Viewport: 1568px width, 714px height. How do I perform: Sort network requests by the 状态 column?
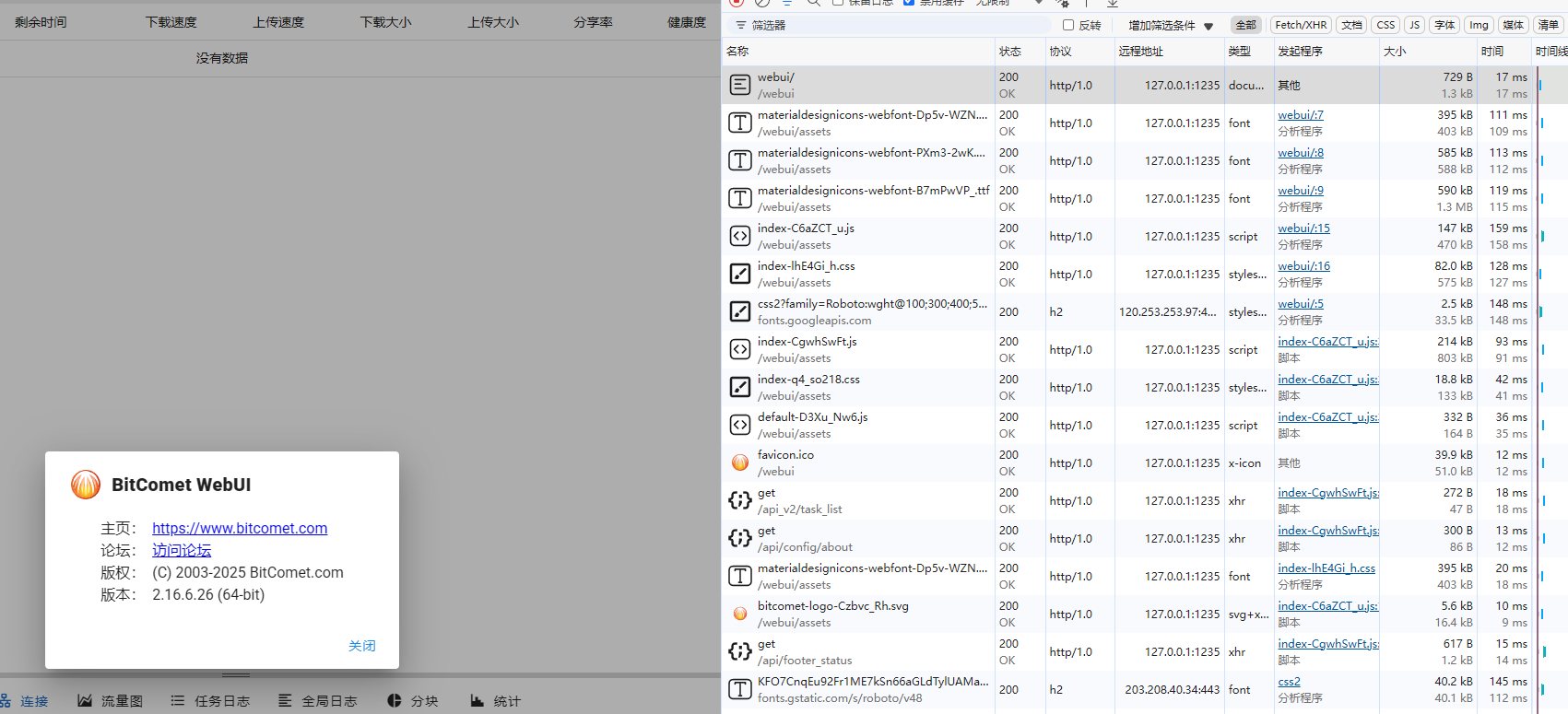coord(1020,52)
